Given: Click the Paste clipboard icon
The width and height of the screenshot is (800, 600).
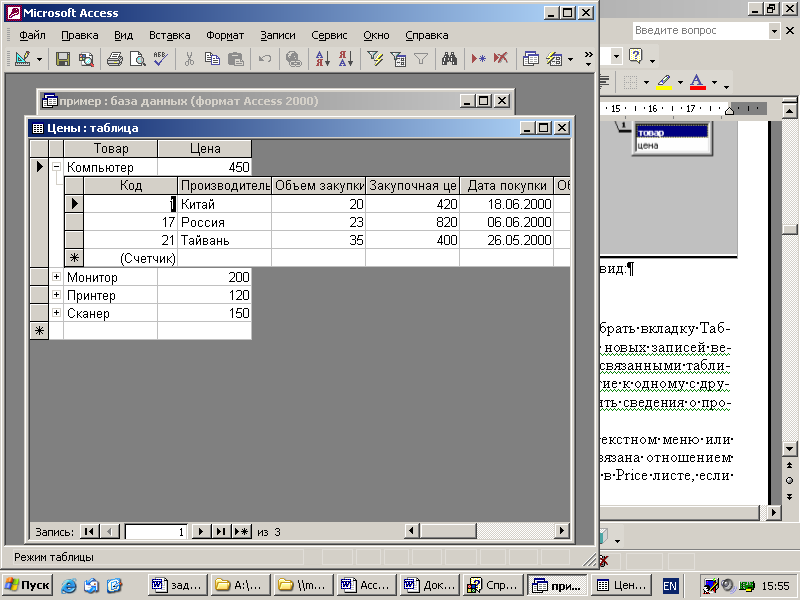Looking at the screenshot, I should pos(236,59).
